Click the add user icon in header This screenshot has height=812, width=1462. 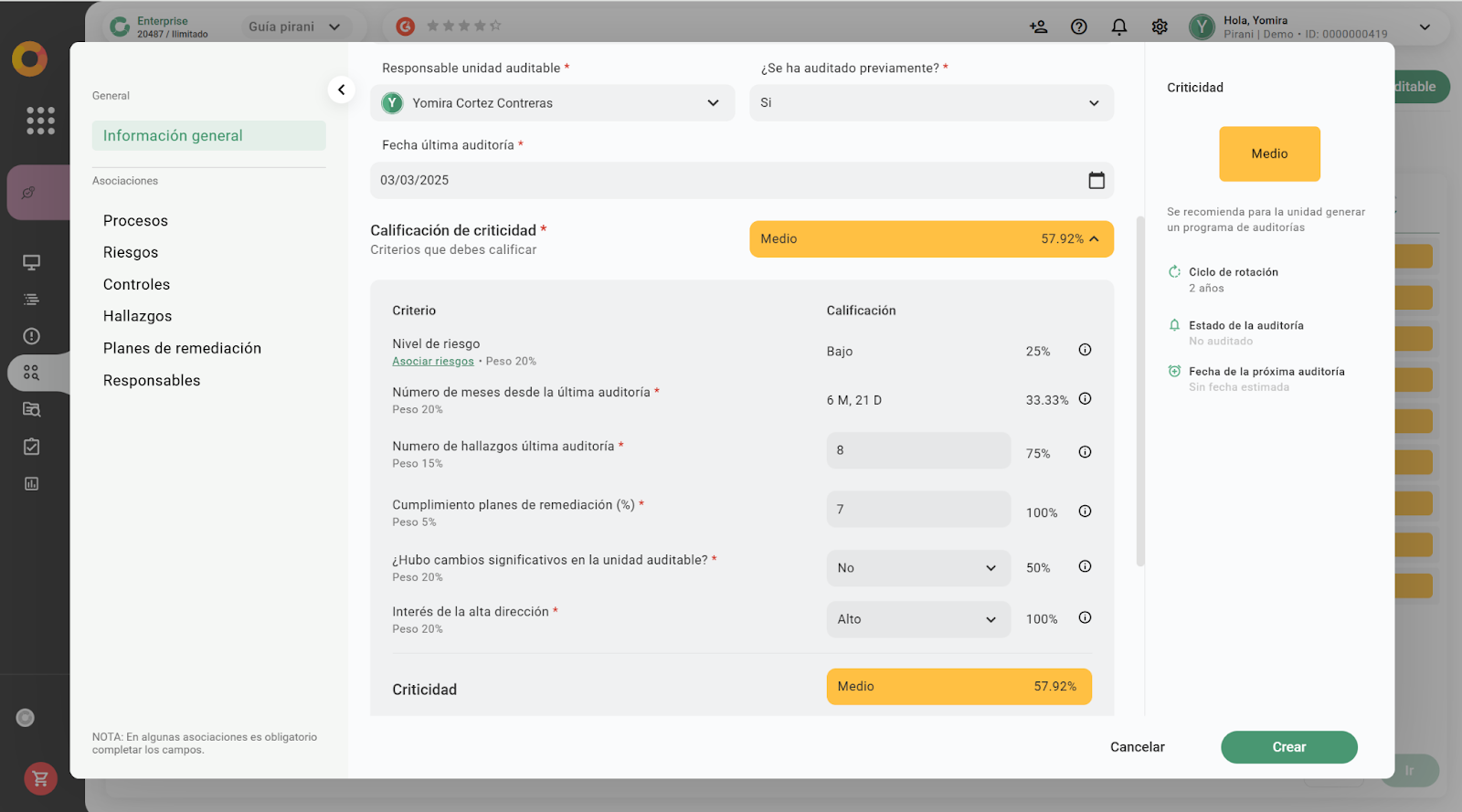(x=1038, y=27)
